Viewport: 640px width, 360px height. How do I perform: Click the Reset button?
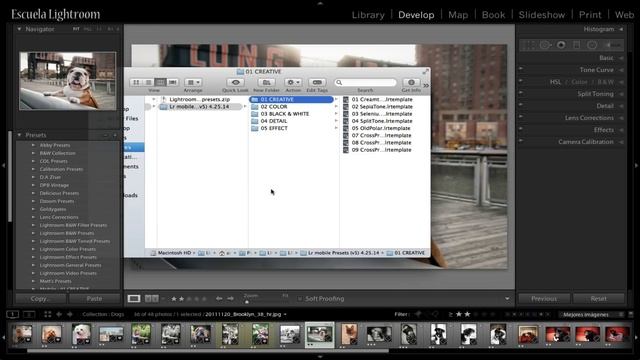click(598, 299)
